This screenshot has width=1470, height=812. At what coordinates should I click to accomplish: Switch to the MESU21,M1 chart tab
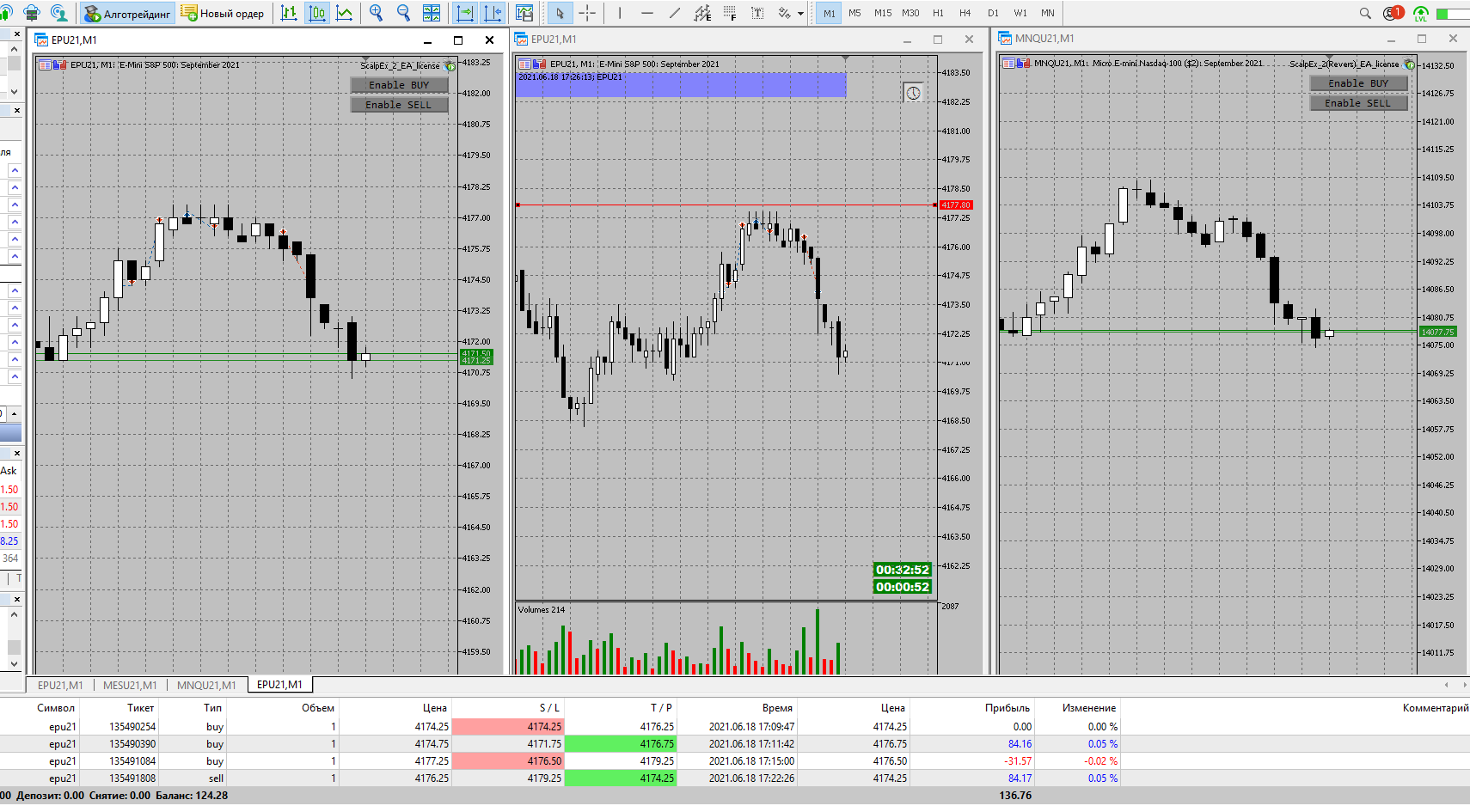tap(130, 685)
